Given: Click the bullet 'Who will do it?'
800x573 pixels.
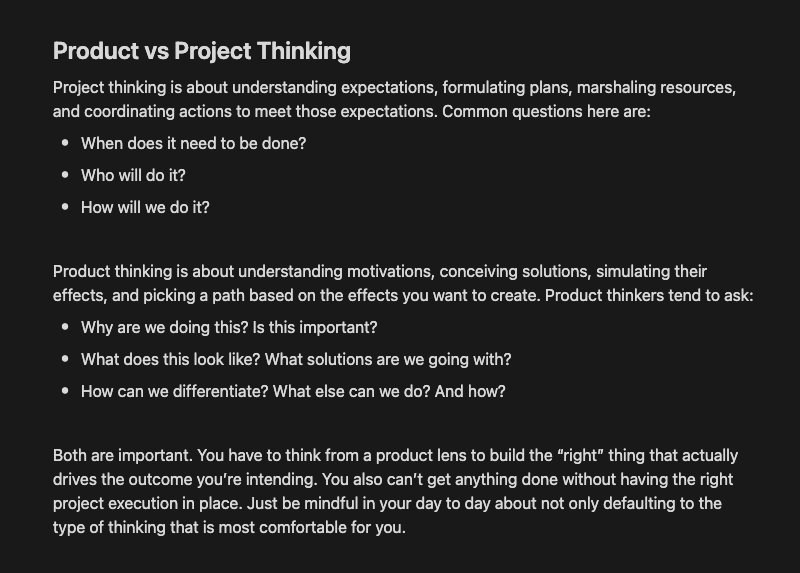Looking at the screenshot, I should (x=133, y=176).
